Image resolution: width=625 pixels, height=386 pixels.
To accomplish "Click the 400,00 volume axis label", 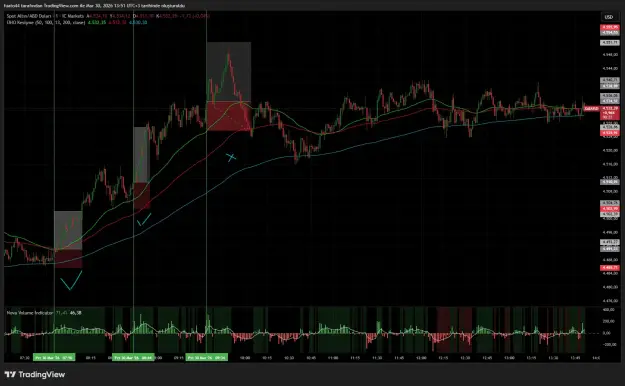I will (609, 309).
